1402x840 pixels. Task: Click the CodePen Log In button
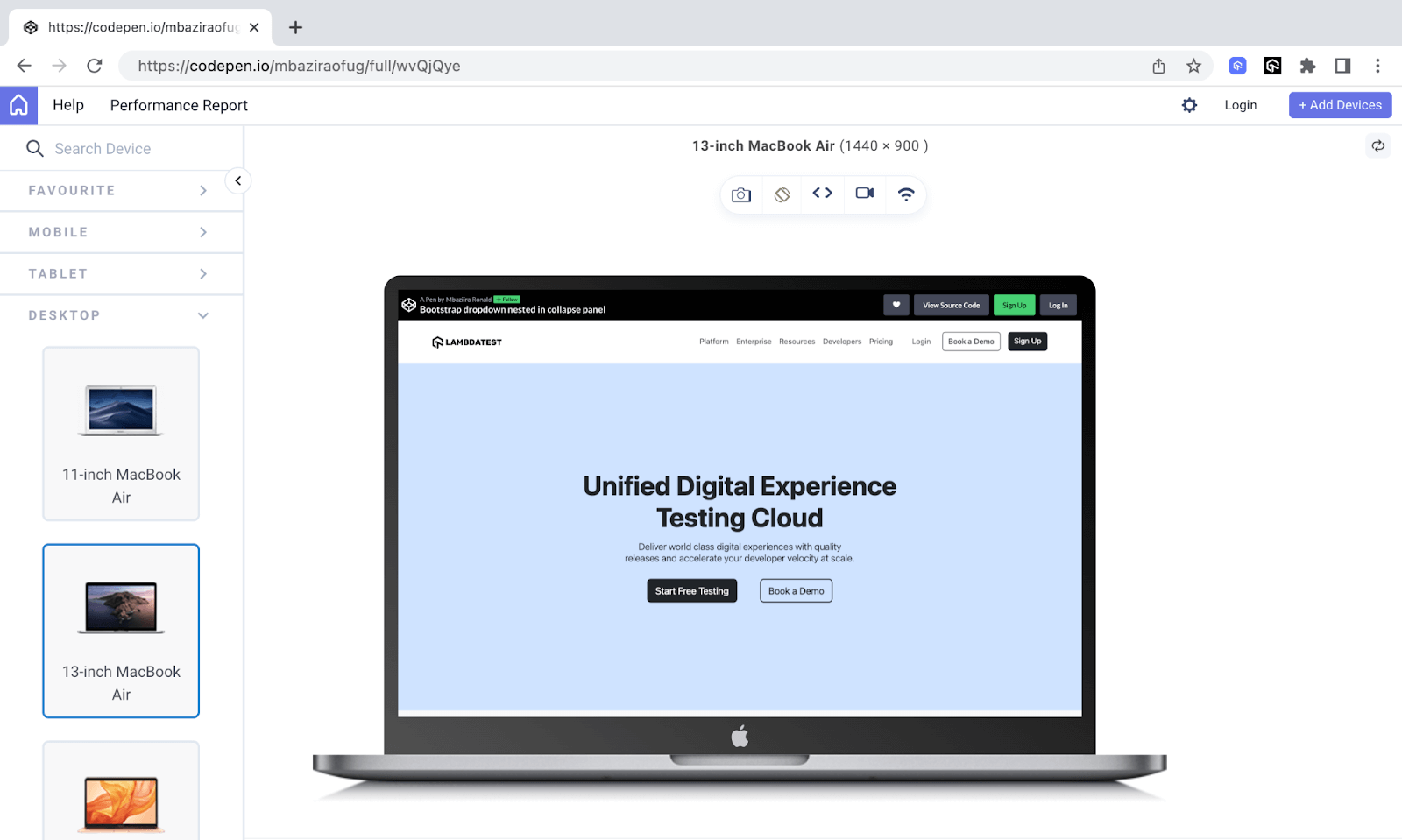point(1059,305)
